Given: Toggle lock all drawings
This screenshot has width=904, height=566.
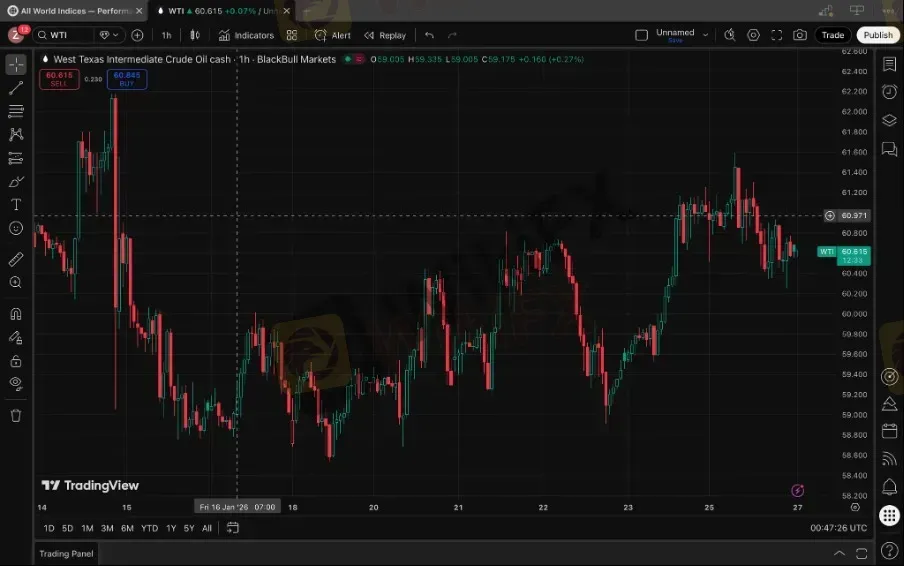Looking at the screenshot, I should [x=16, y=361].
